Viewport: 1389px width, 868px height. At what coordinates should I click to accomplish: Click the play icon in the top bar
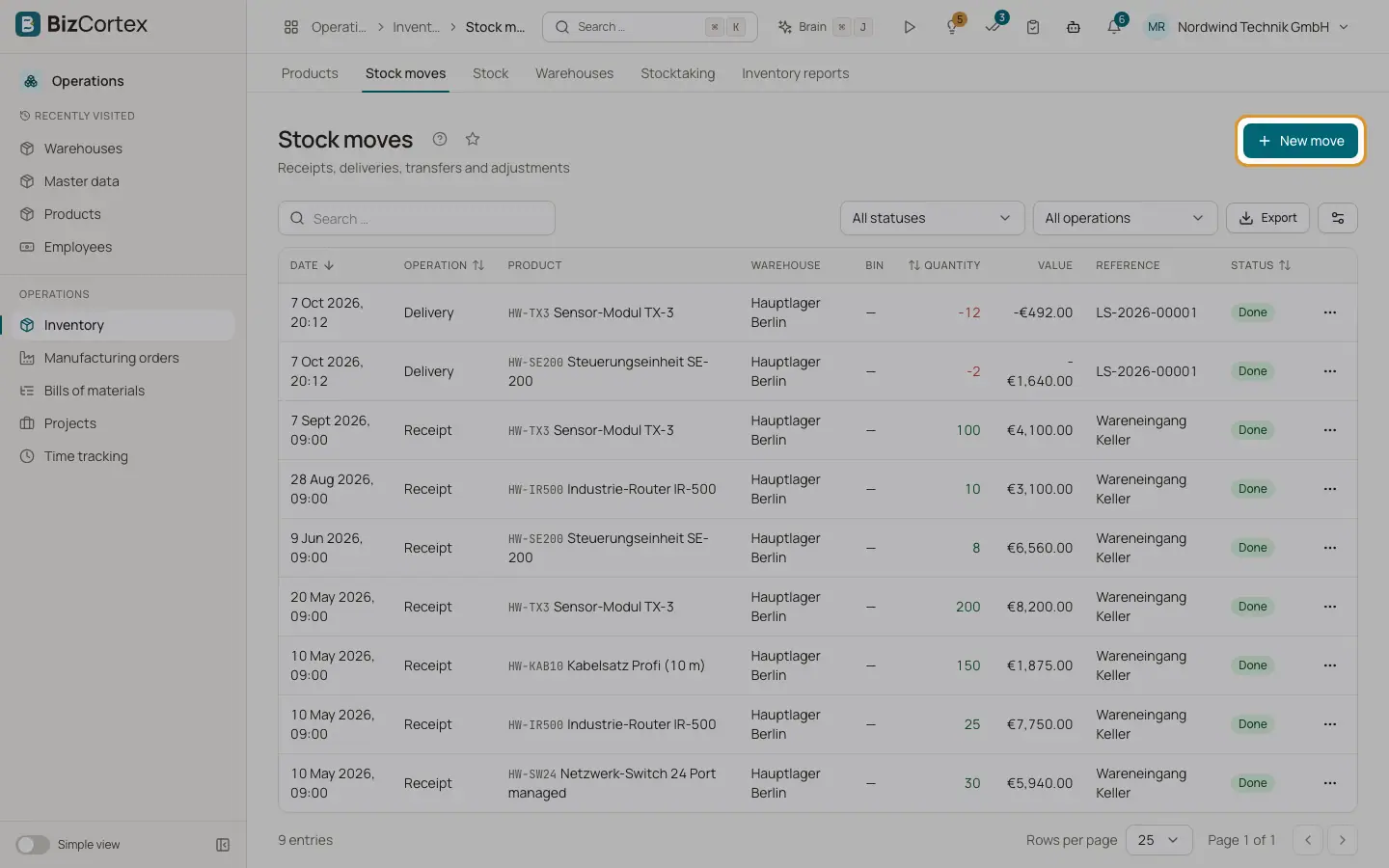coord(909,27)
